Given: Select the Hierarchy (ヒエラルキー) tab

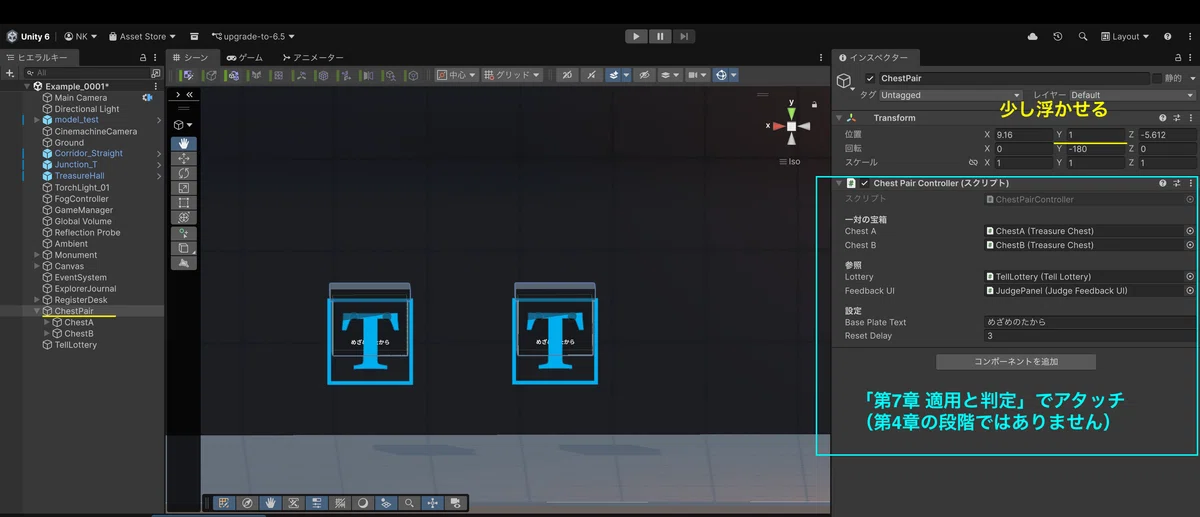Looking at the screenshot, I should [38, 58].
